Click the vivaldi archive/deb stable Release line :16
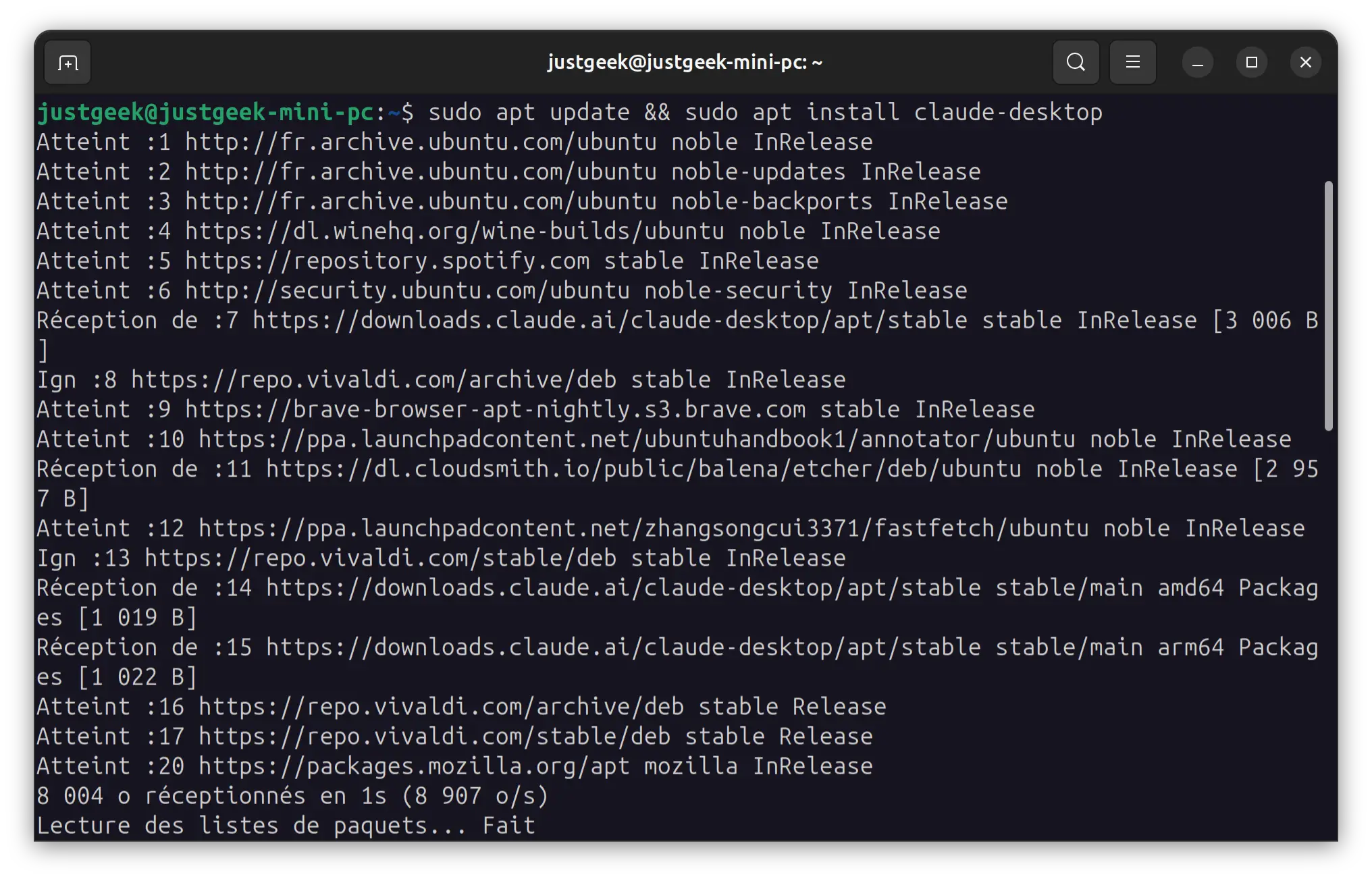This screenshot has width=1372, height=879. [461, 706]
